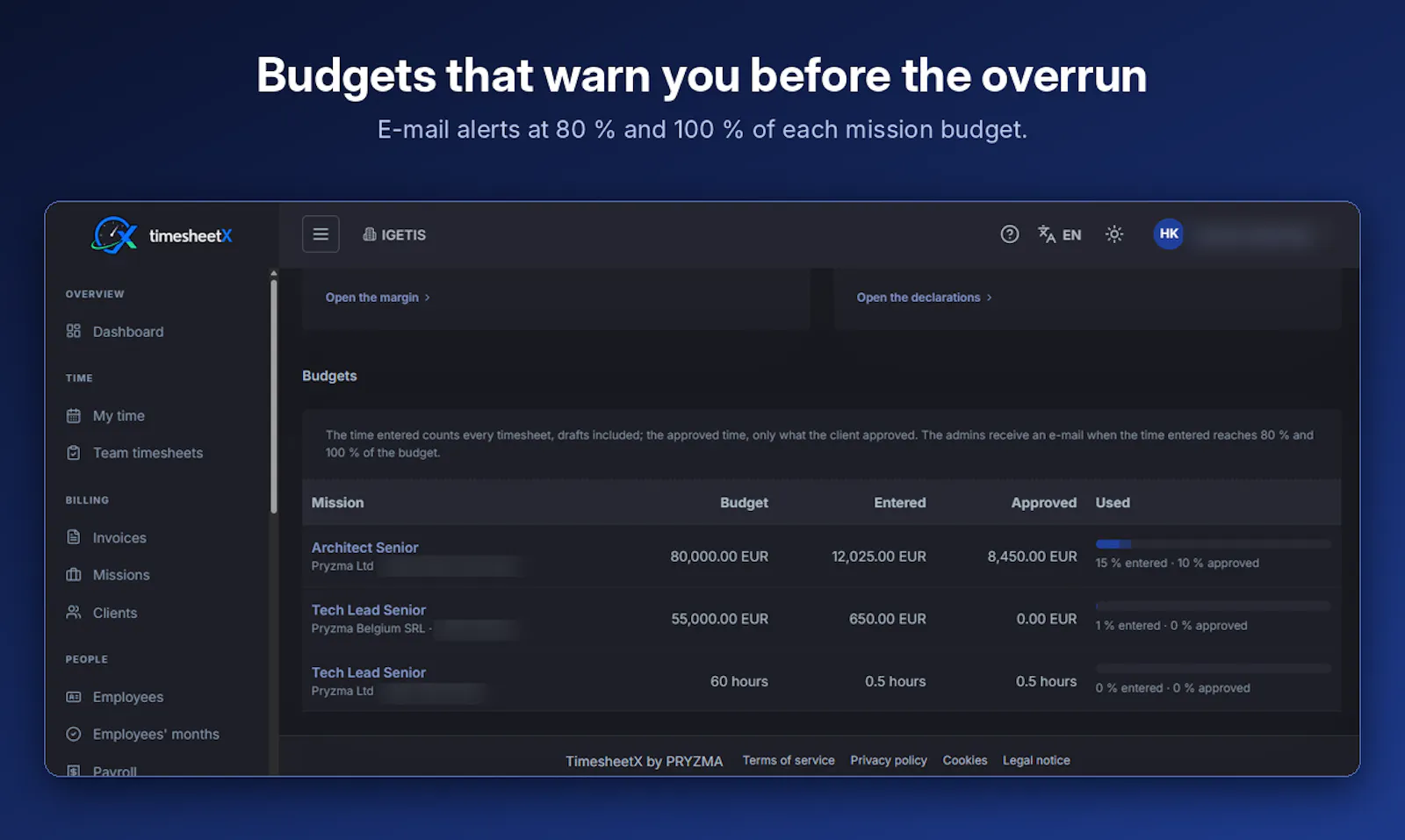Go to Dashboard in the sidebar
Image resolution: width=1405 pixels, height=840 pixels.
(x=128, y=332)
